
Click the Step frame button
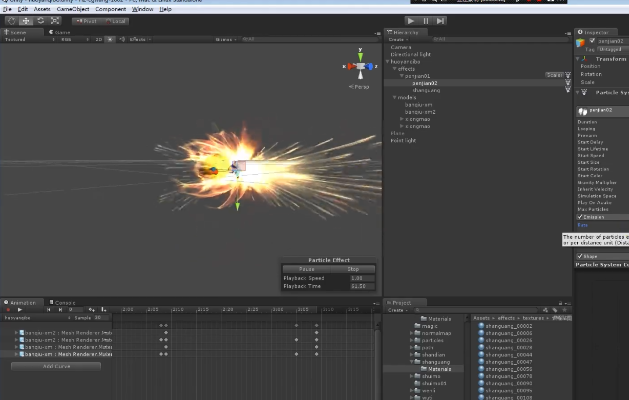(440, 21)
